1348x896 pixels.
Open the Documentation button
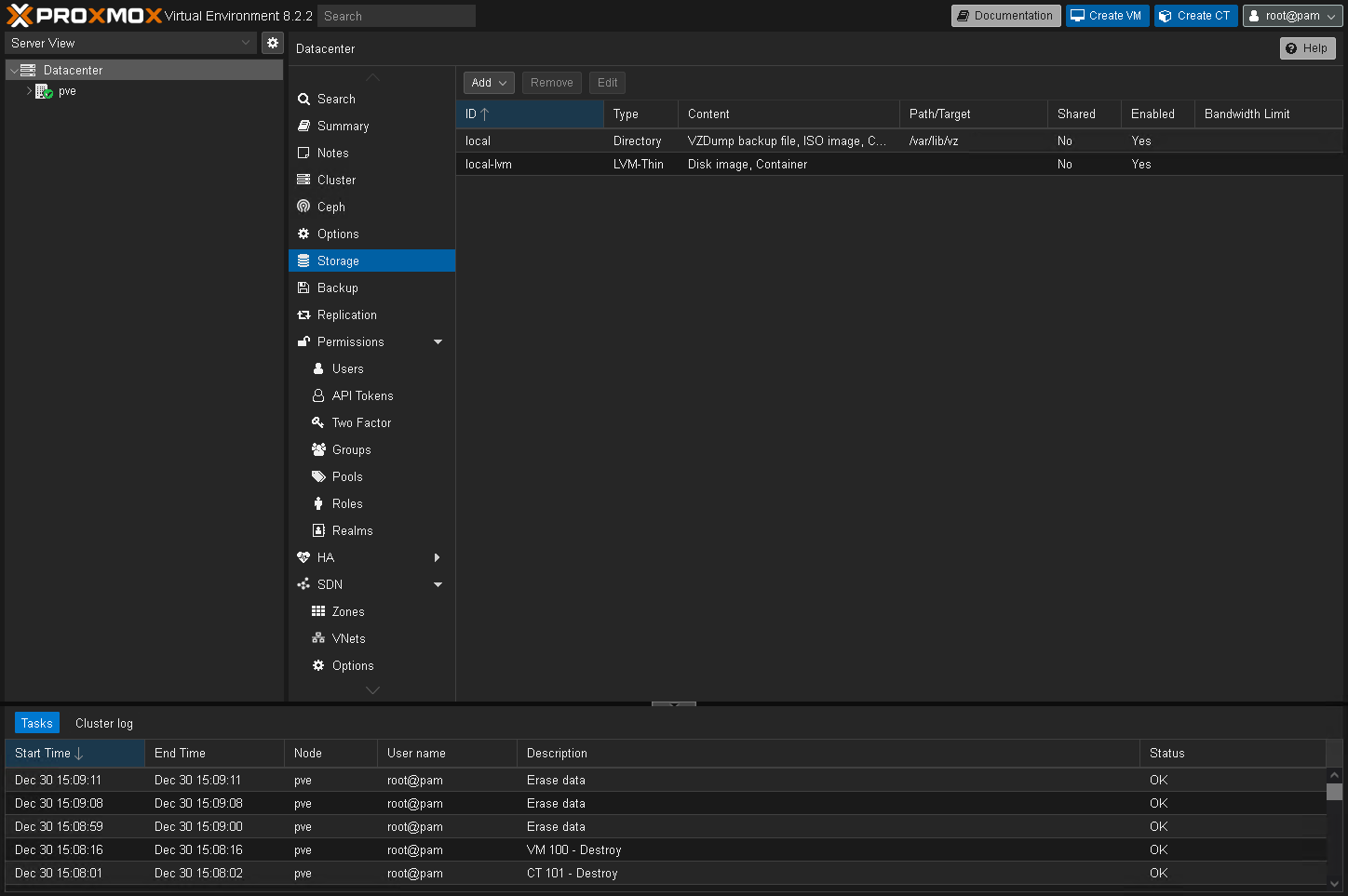click(1005, 16)
